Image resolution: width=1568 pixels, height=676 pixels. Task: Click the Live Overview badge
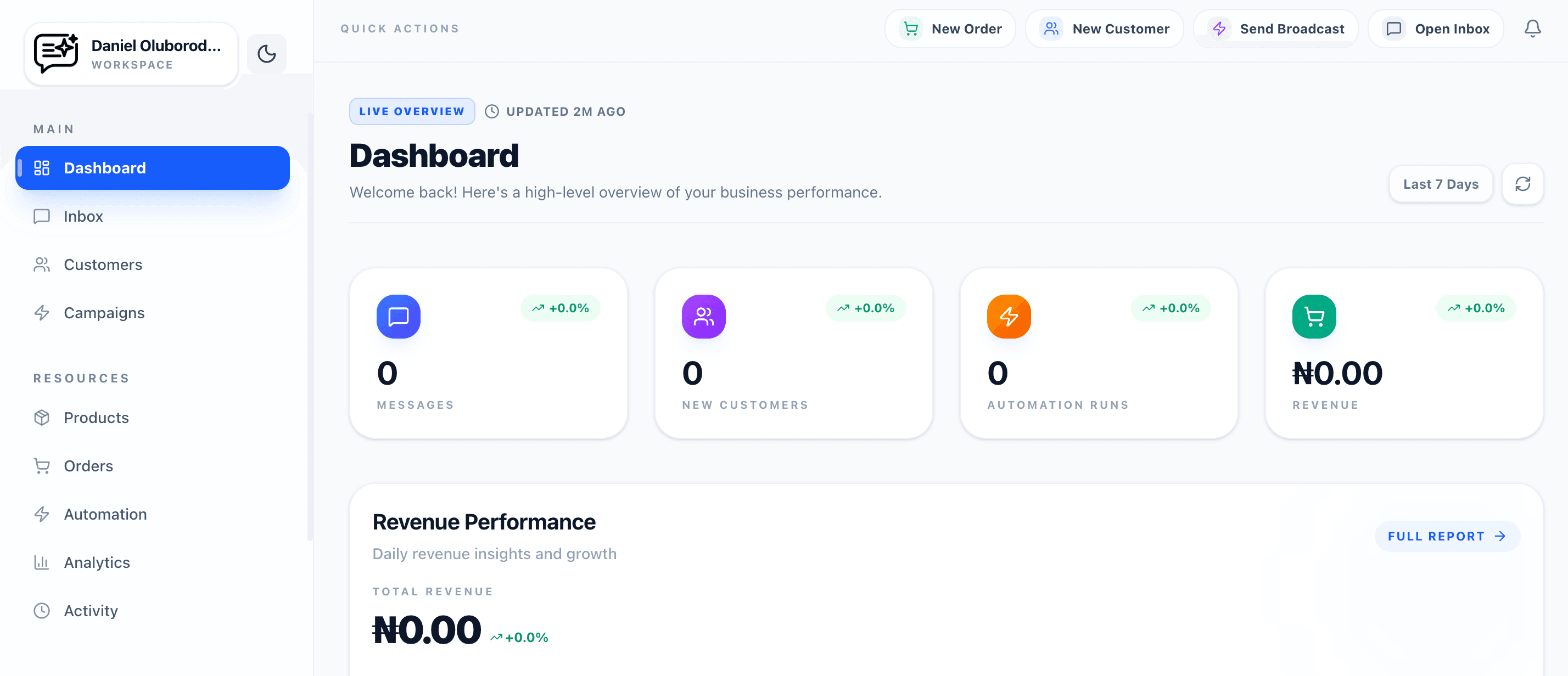coord(411,111)
